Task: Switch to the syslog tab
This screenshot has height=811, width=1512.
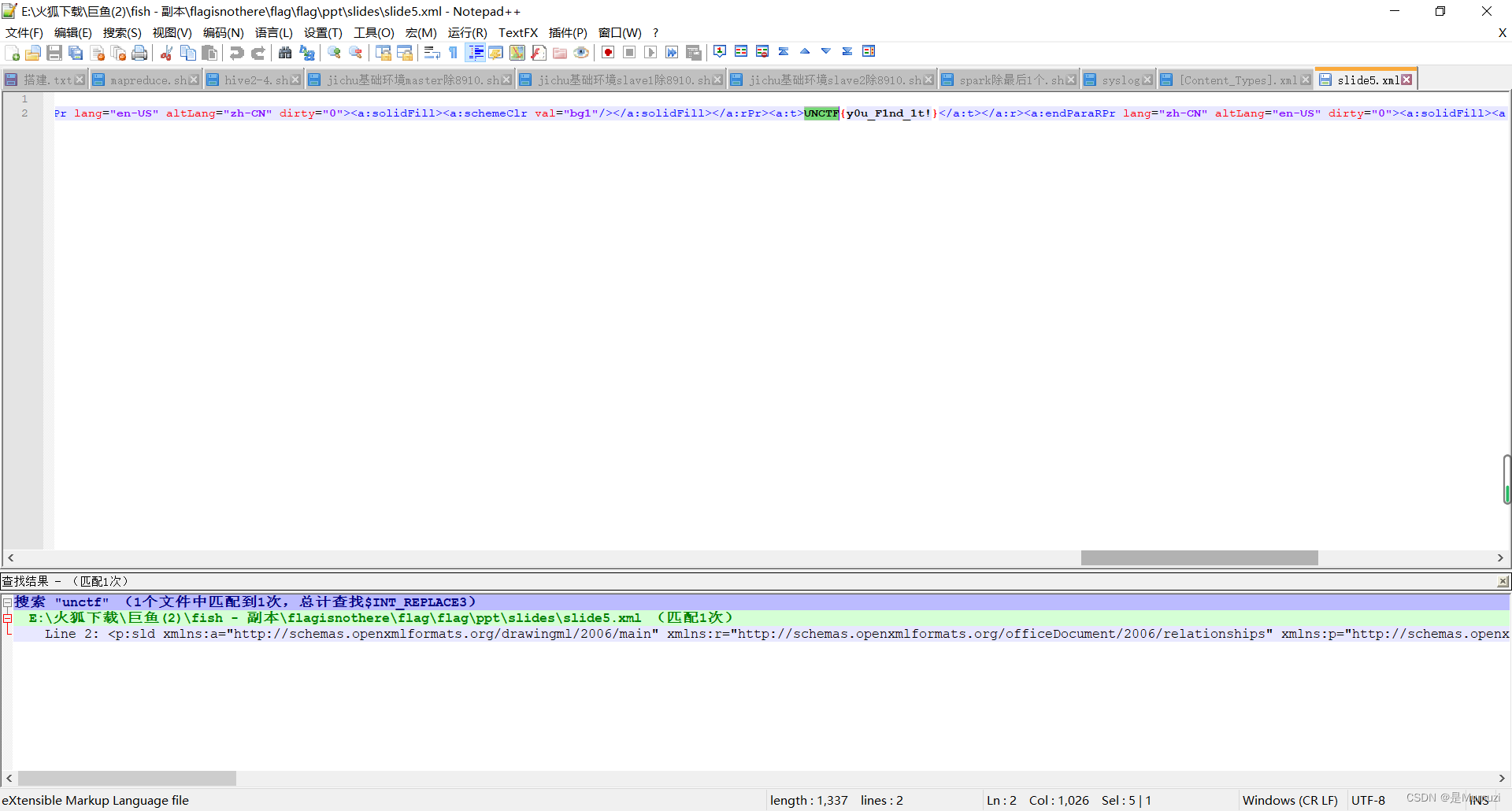Action: [1117, 80]
